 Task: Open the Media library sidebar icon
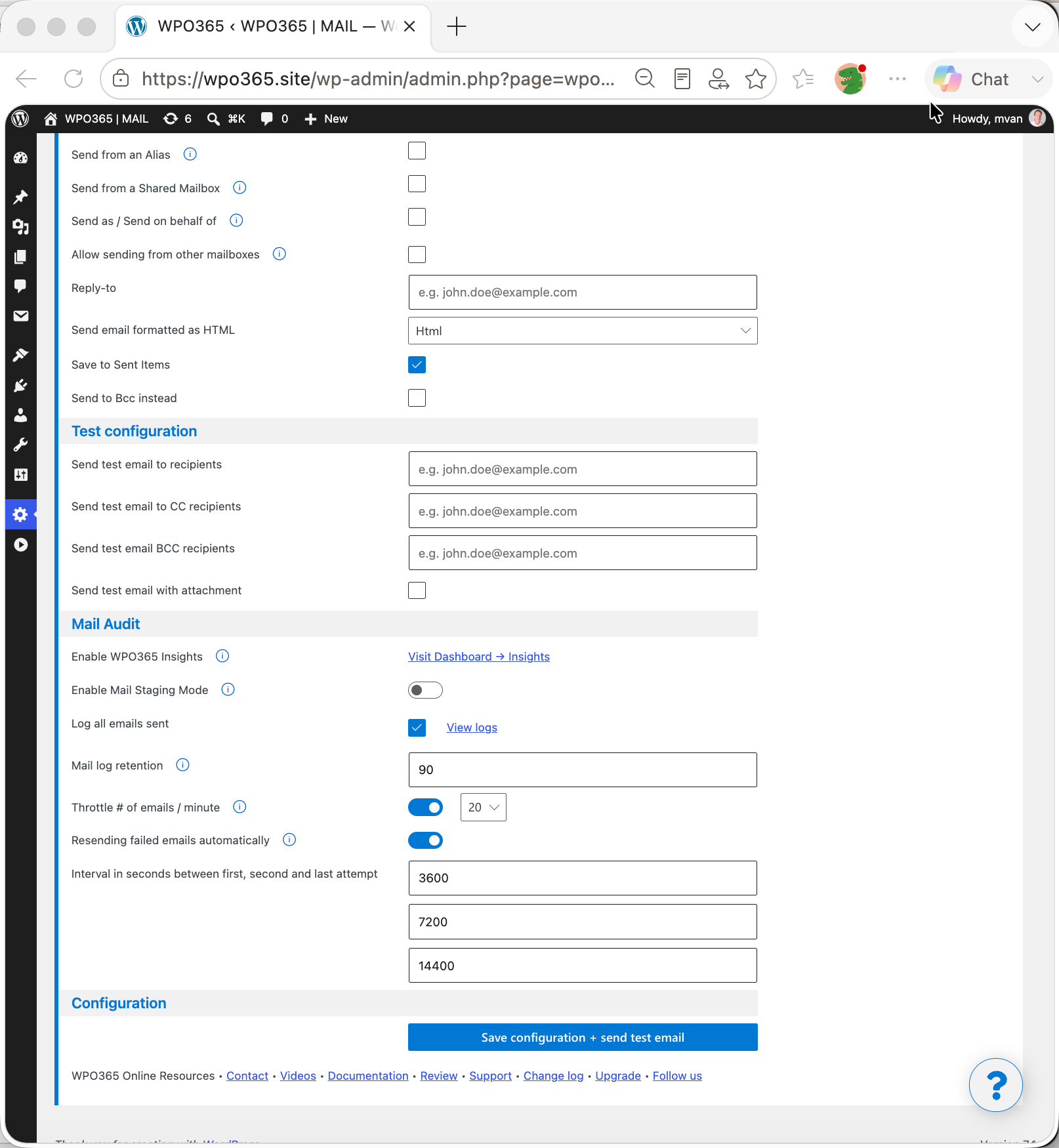coord(20,227)
